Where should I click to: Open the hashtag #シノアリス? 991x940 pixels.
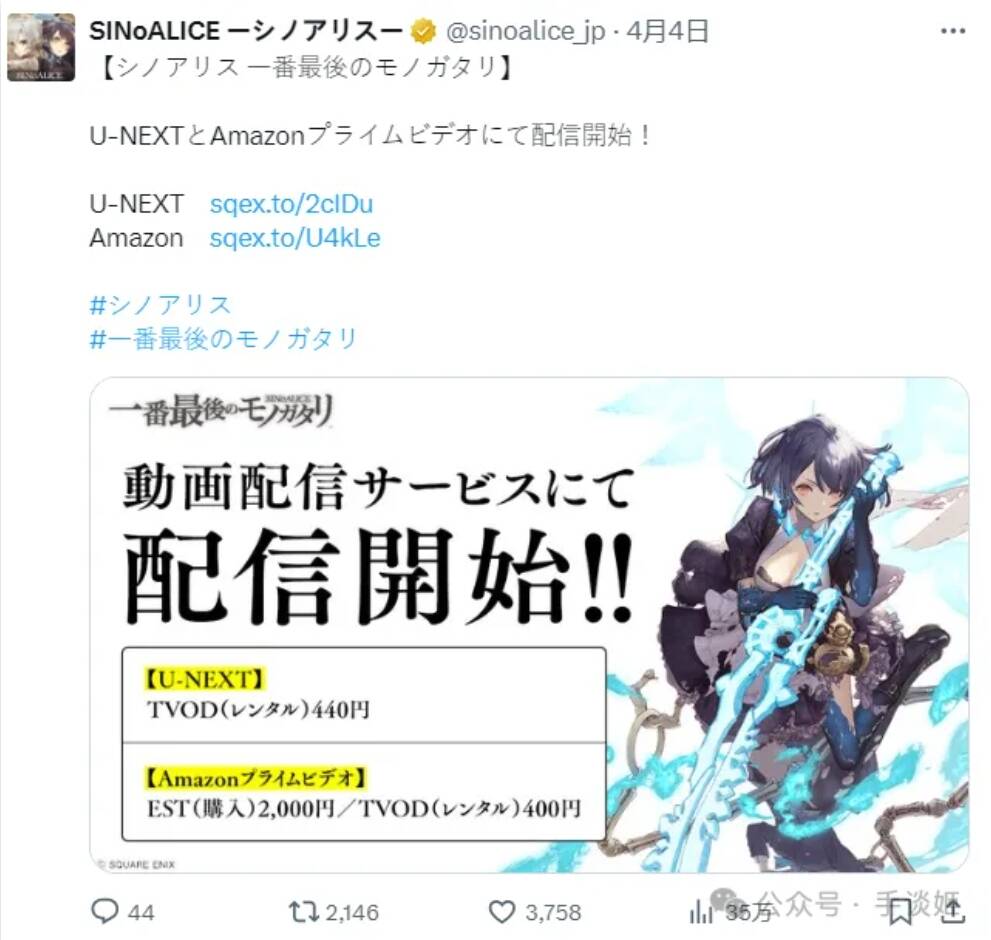[x=161, y=305]
